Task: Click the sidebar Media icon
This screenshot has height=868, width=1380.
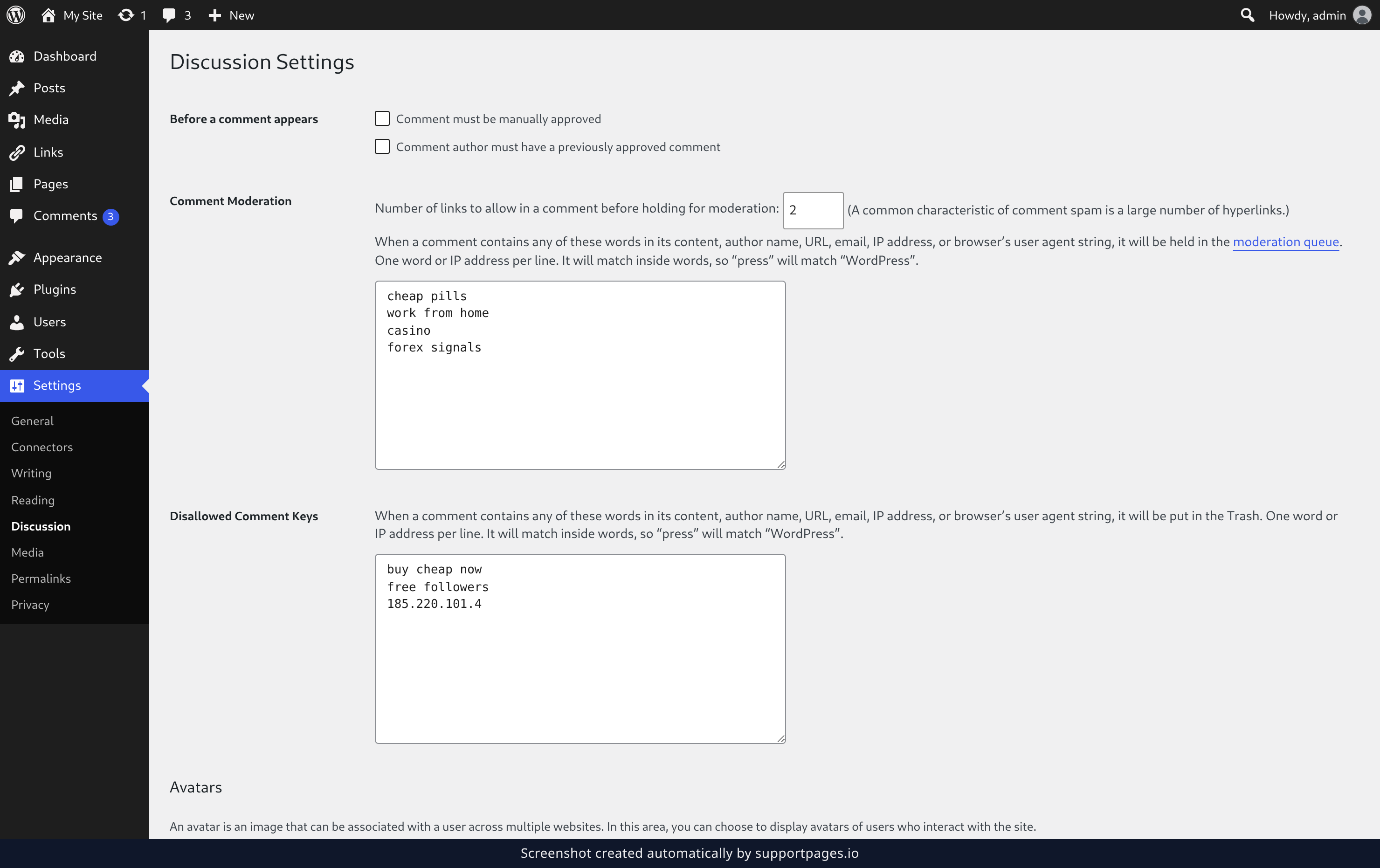Action: click(x=17, y=120)
